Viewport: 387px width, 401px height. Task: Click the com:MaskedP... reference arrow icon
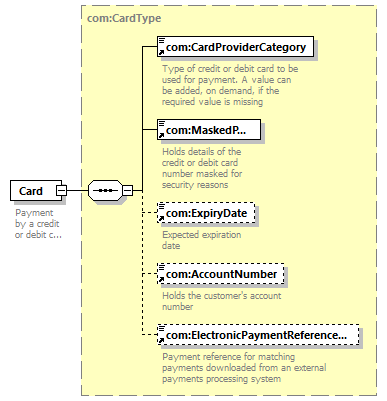coord(161,135)
